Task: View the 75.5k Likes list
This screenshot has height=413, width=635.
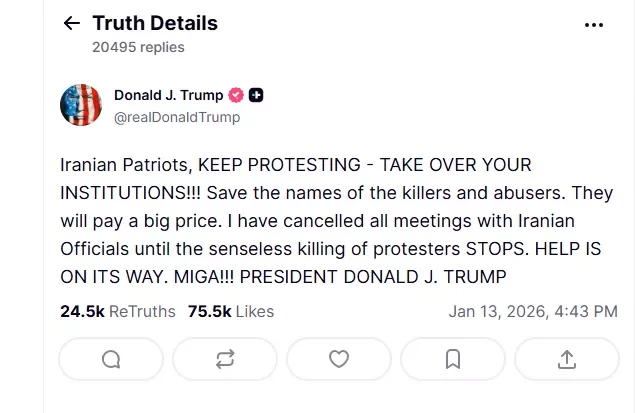Action: (230, 311)
